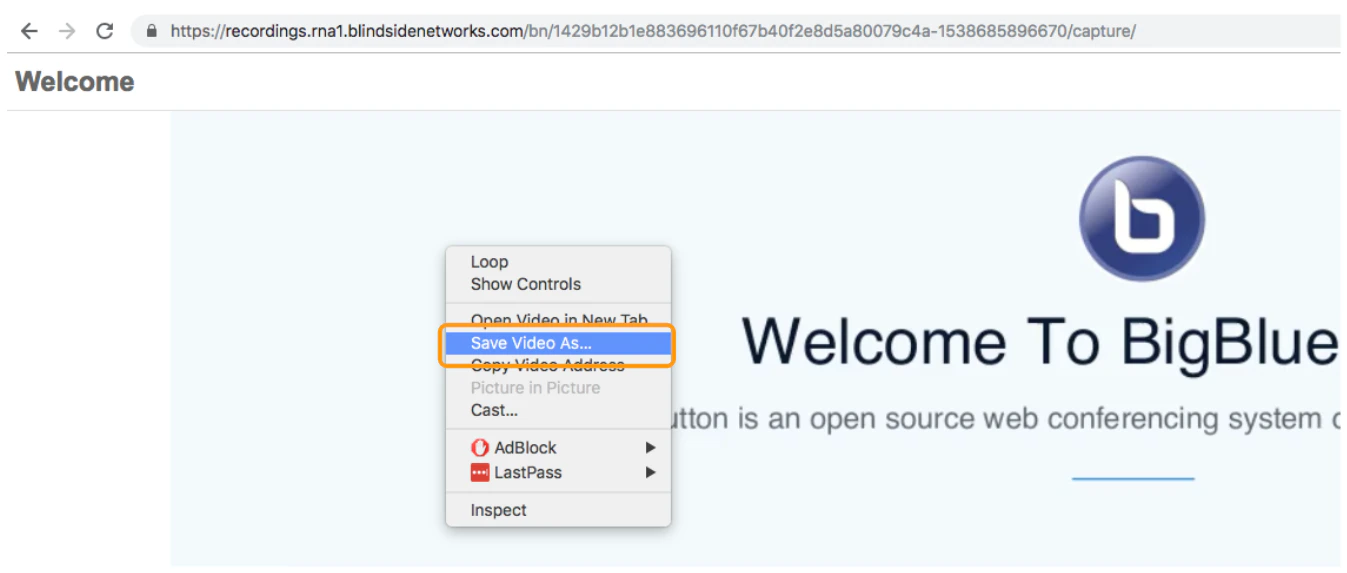Expand the AdBlock submenu arrow
This screenshot has width=1347, height=573.
[651, 448]
